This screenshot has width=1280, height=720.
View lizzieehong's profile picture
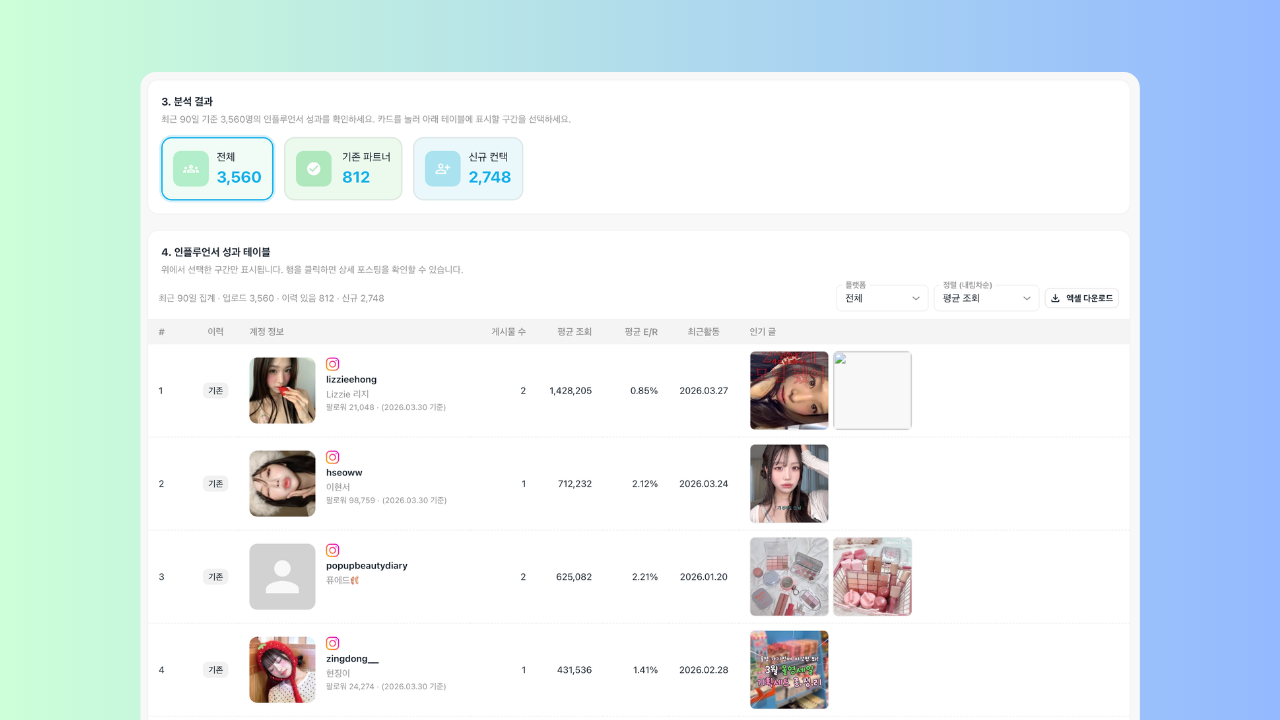click(282, 390)
